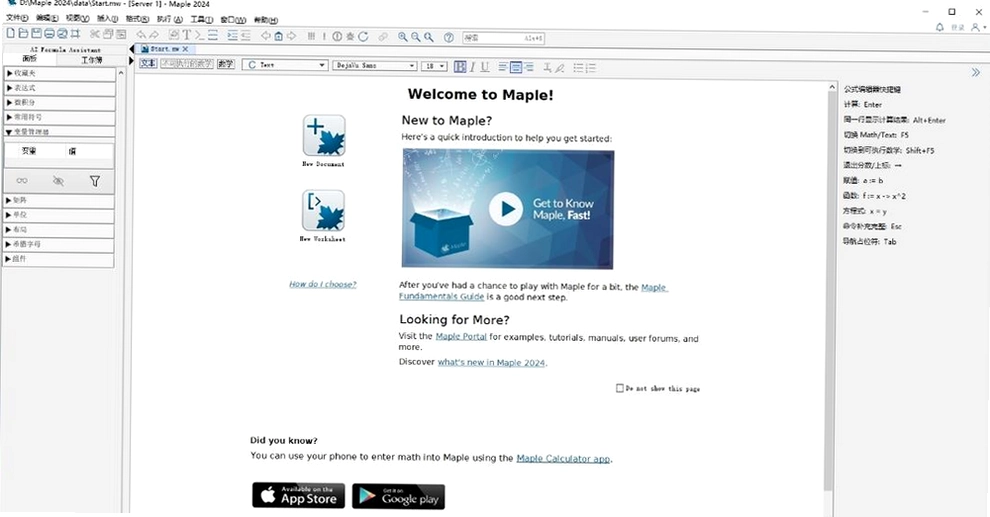Open the 格式 (Format) menu

point(137,19)
